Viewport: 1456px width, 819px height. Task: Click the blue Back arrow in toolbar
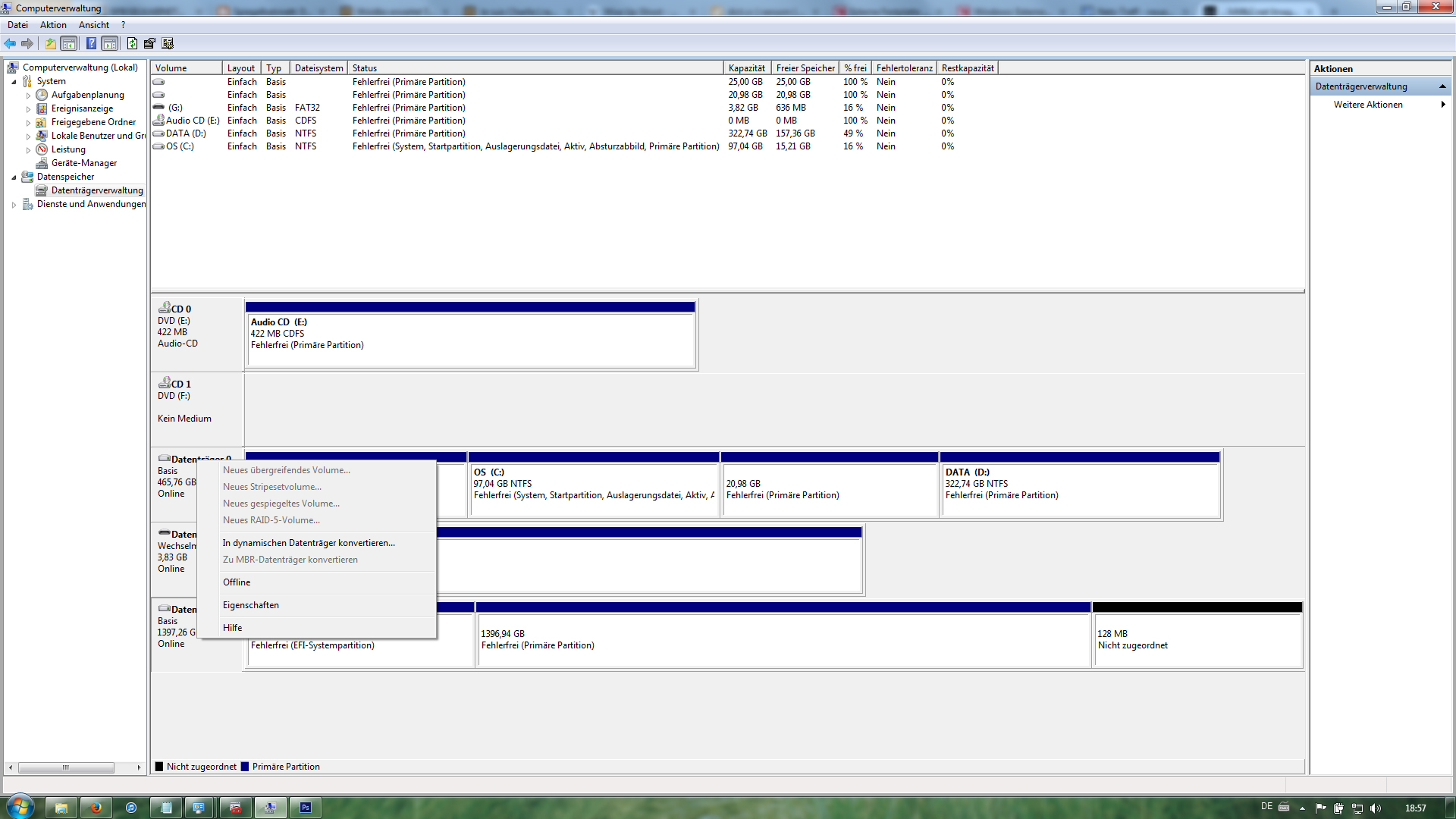pos(10,44)
